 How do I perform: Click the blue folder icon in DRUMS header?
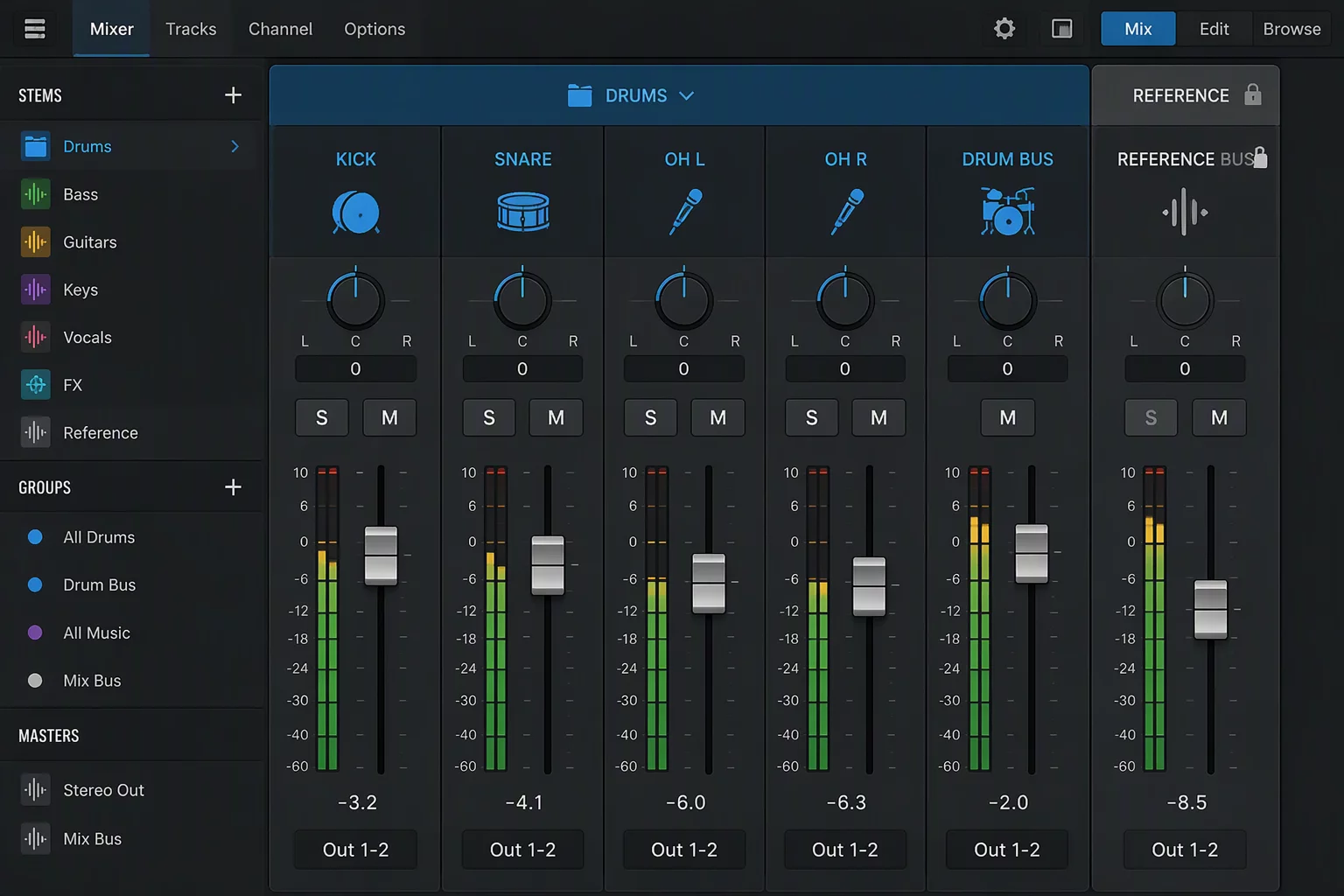(579, 95)
